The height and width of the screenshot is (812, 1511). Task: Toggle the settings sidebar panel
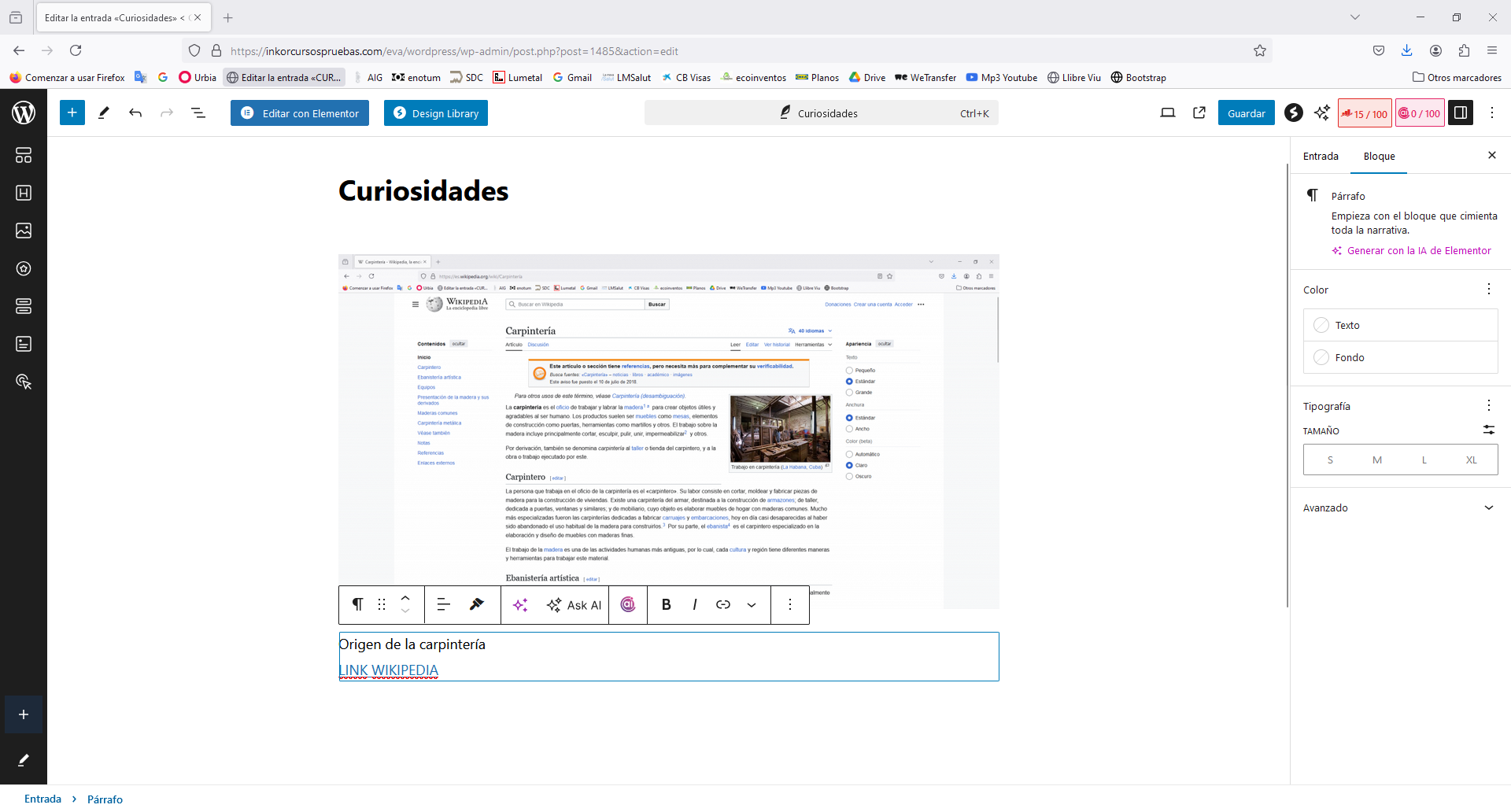(x=1461, y=113)
